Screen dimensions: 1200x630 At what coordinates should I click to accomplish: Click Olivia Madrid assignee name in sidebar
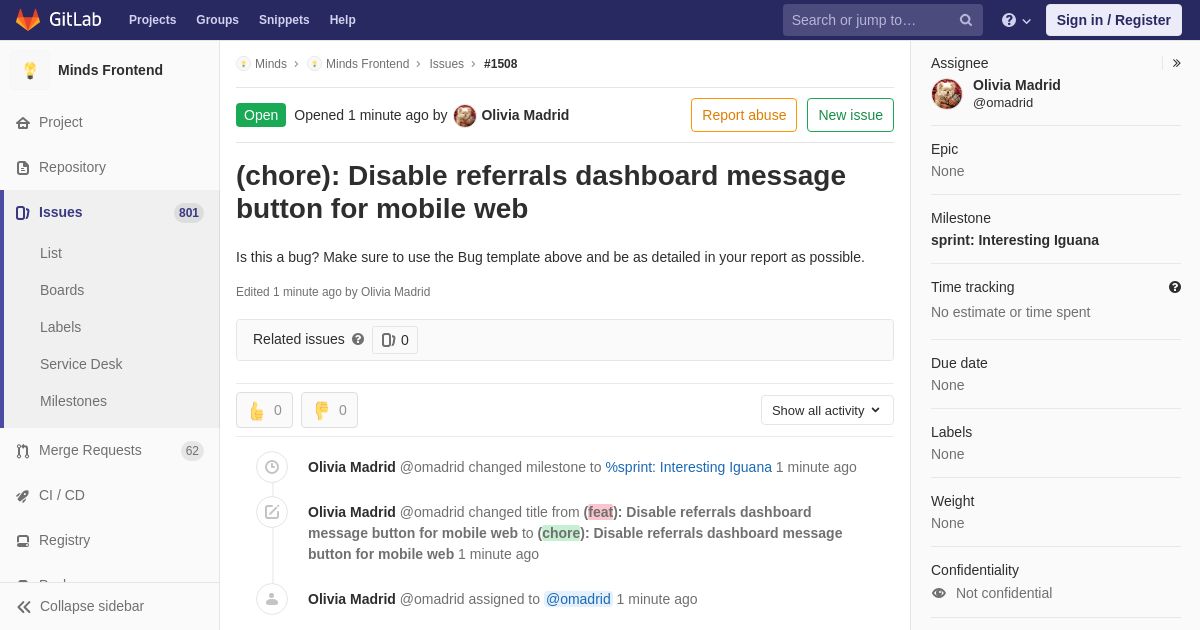[1017, 85]
